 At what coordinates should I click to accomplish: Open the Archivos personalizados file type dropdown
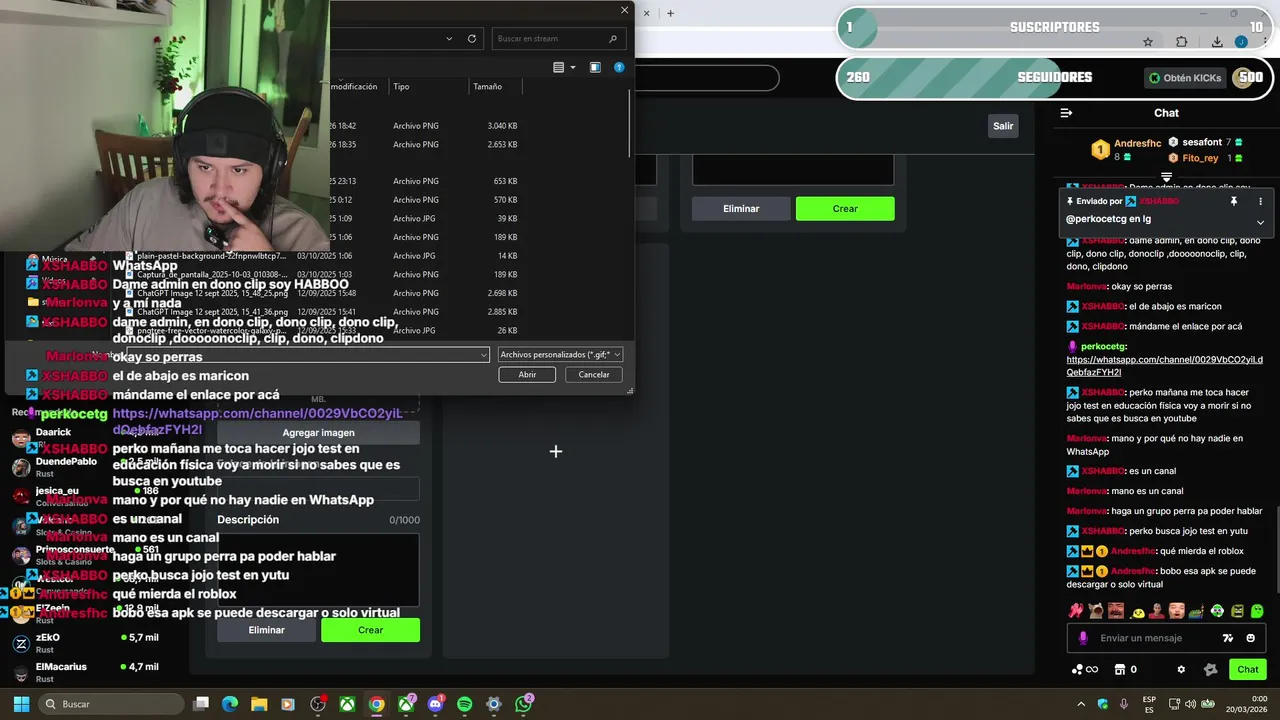pyautogui.click(x=560, y=354)
